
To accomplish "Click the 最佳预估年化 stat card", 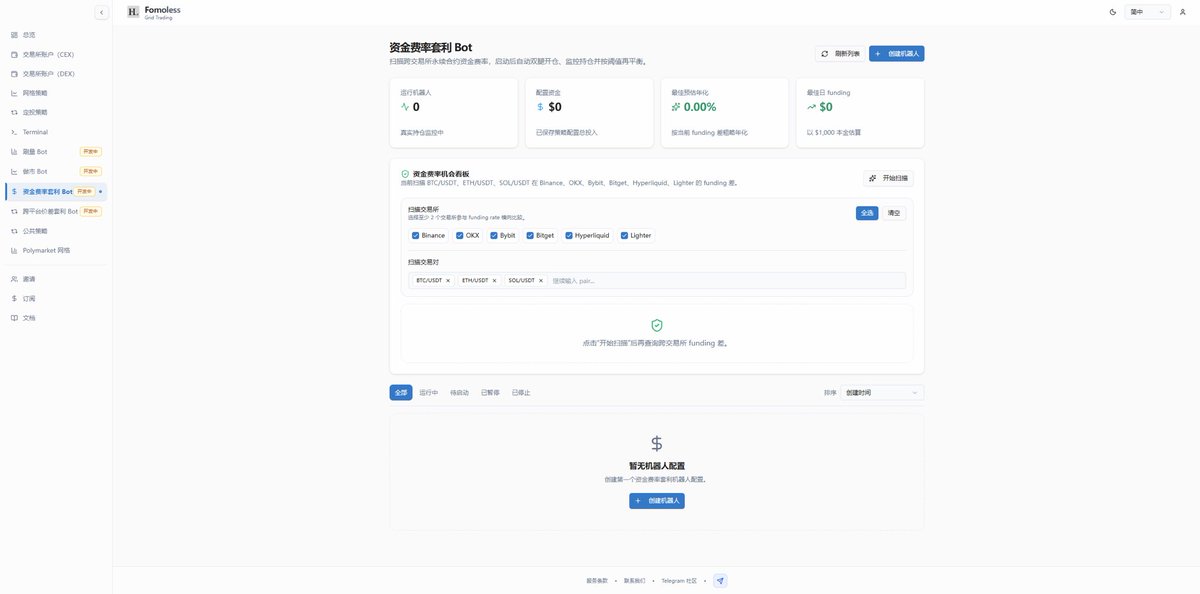I will 725,113.
